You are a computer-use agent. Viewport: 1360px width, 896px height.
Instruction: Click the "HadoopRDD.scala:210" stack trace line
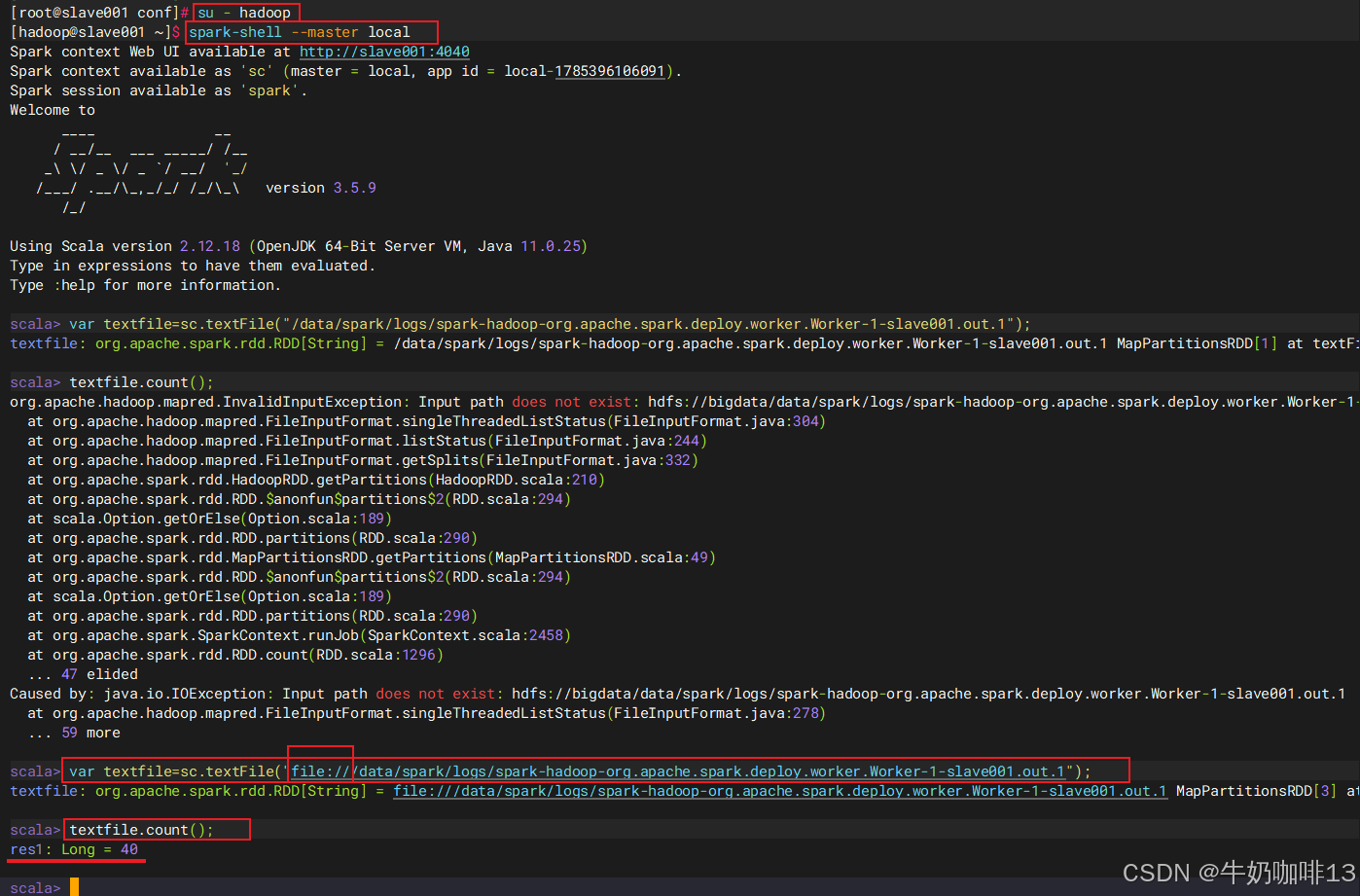tap(316, 480)
